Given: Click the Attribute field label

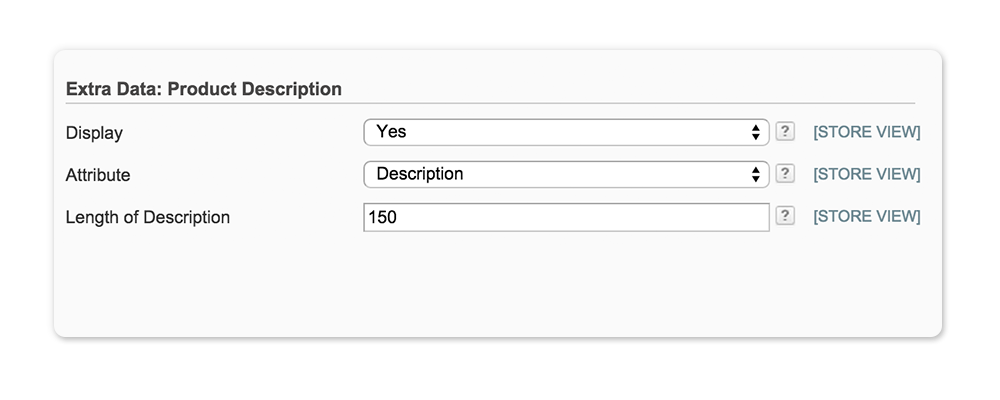Looking at the screenshot, I should [98, 174].
